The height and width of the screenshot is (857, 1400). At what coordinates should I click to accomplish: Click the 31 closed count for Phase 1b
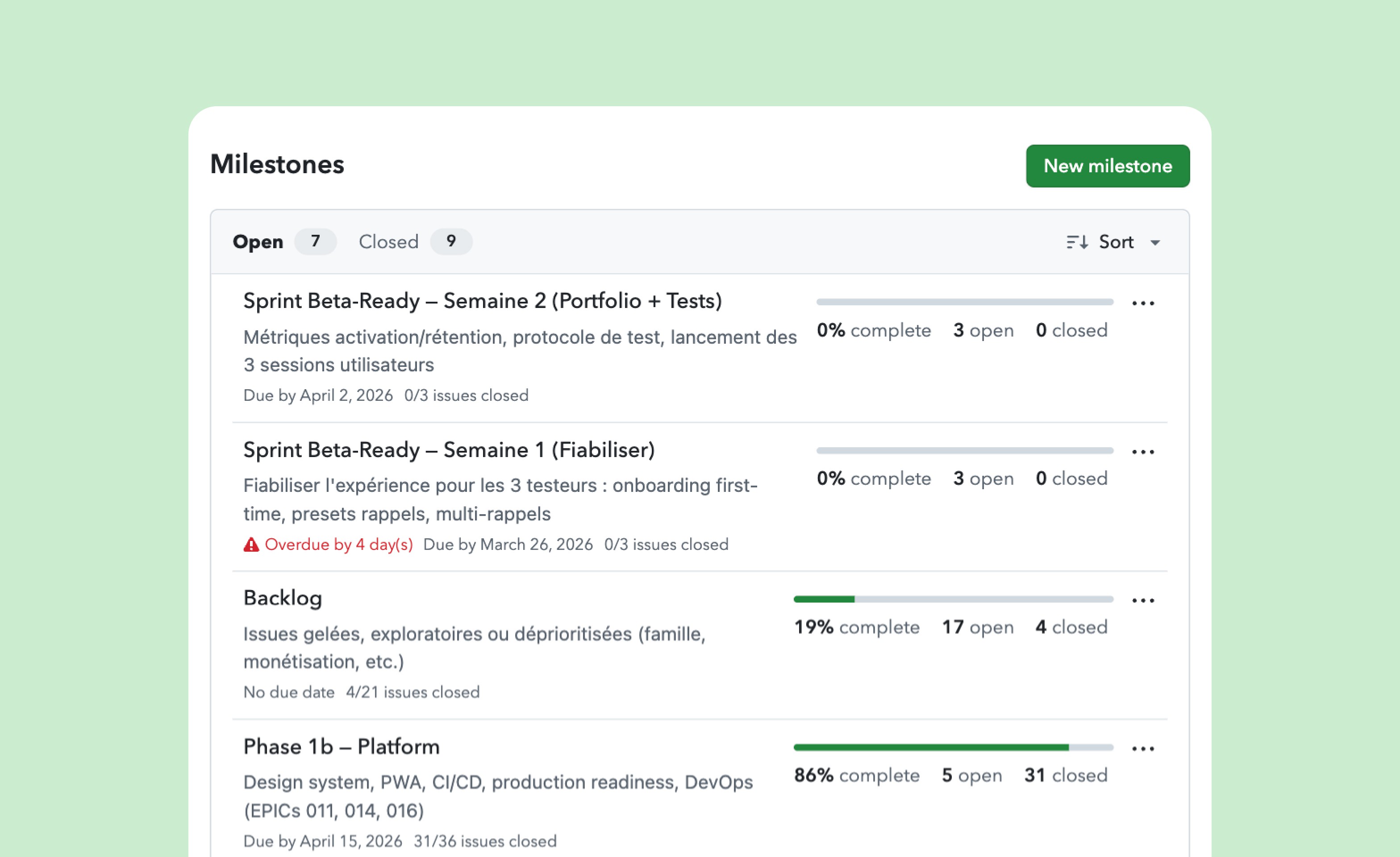click(1065, 775)
